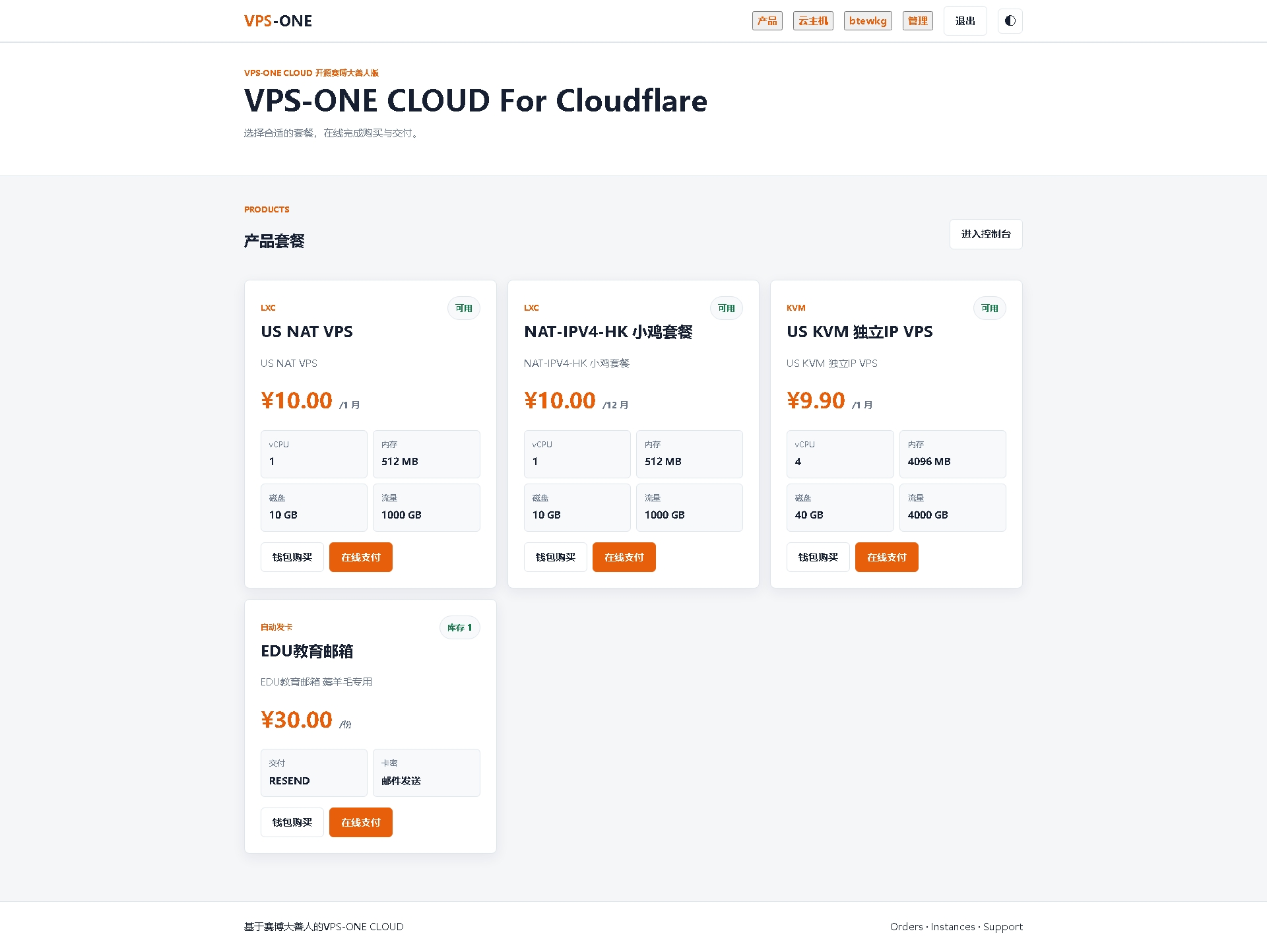Viewport: 1267px width, 952px height.
Task: Click 在线支付 on EDU教育邮箱 card
Action: [360, 823]
